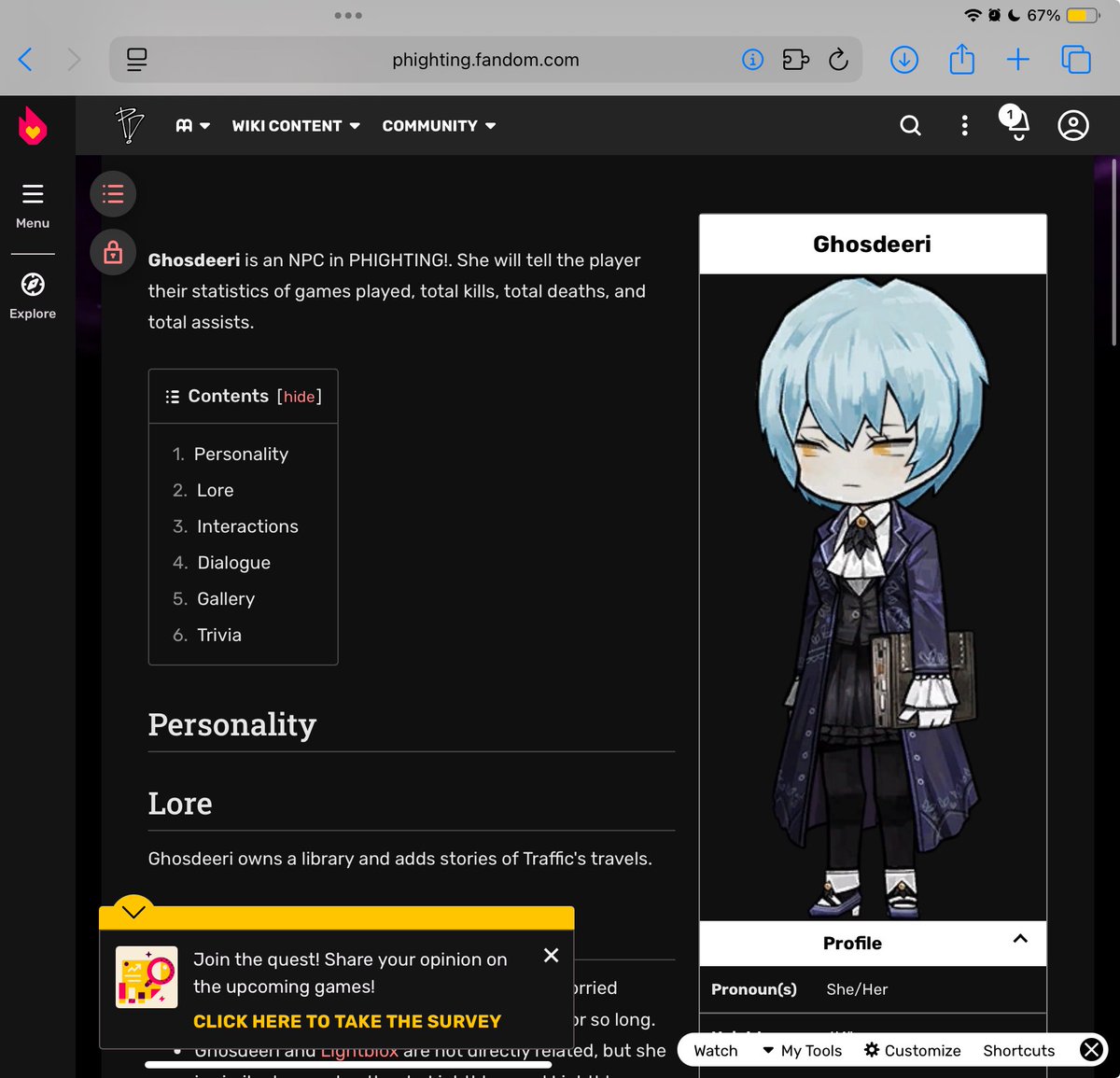Open notifications bell
The image size is (1120, 1078).
[x=1017, y=125]
